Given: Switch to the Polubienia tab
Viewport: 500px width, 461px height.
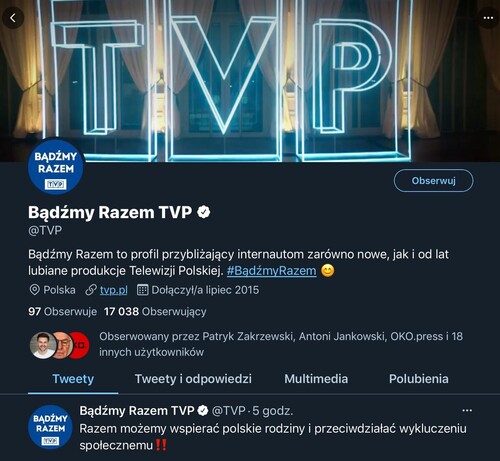Looking at the screenshot, I should [x=419, y=379].
